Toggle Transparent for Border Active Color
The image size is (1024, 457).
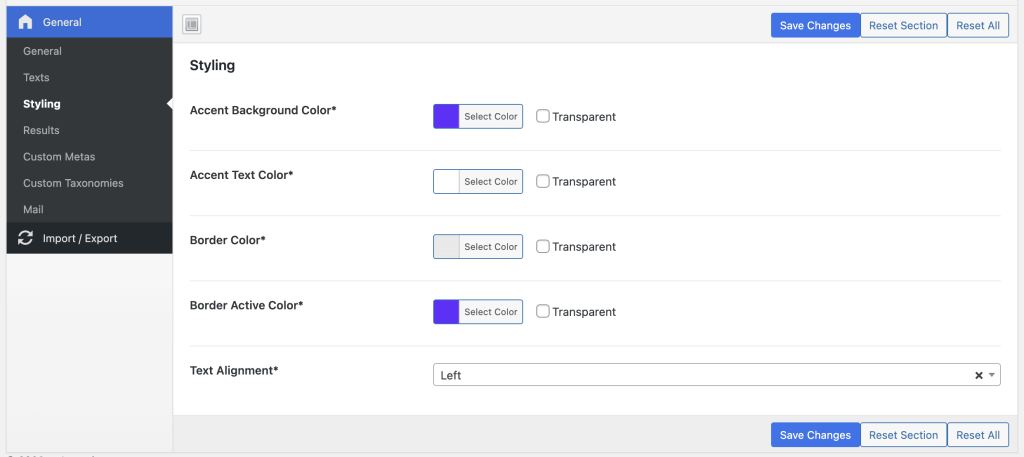pos(543,311)
